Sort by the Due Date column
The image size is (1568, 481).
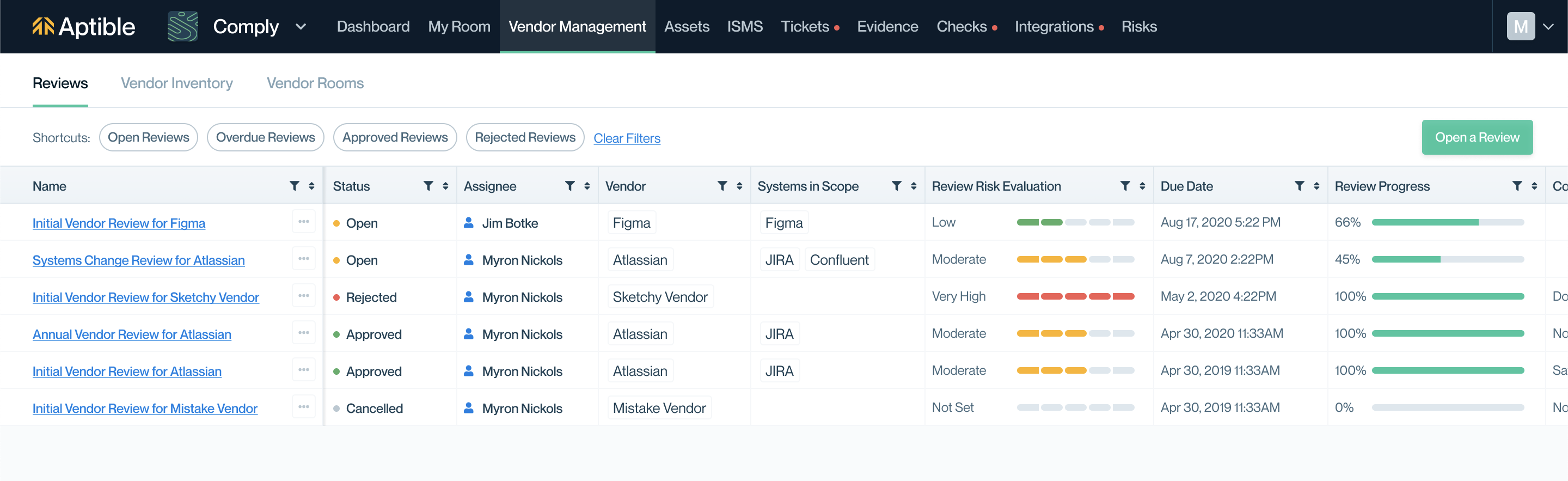[1316, 186]
